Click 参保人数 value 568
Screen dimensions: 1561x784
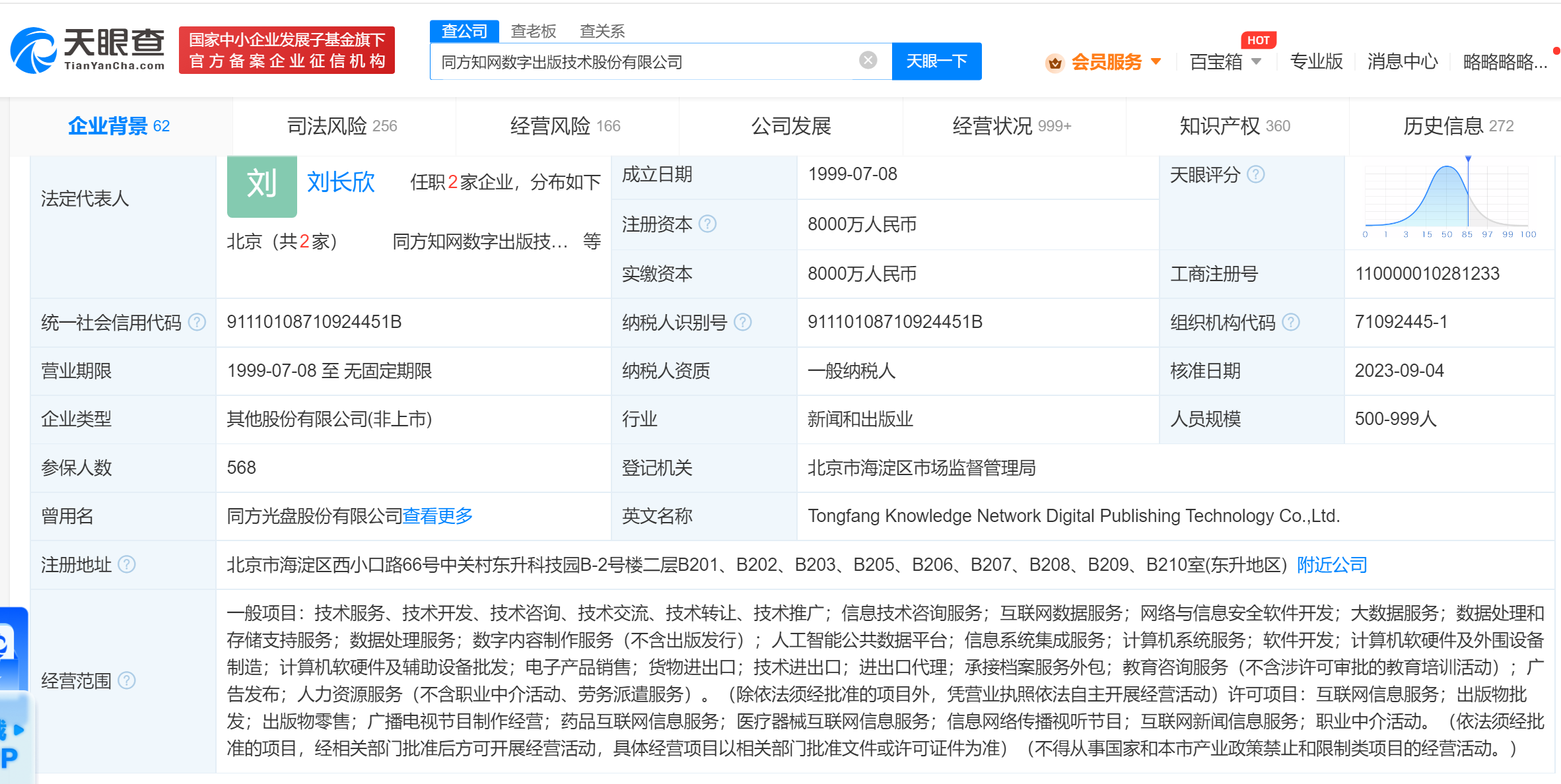coord(241,468)
